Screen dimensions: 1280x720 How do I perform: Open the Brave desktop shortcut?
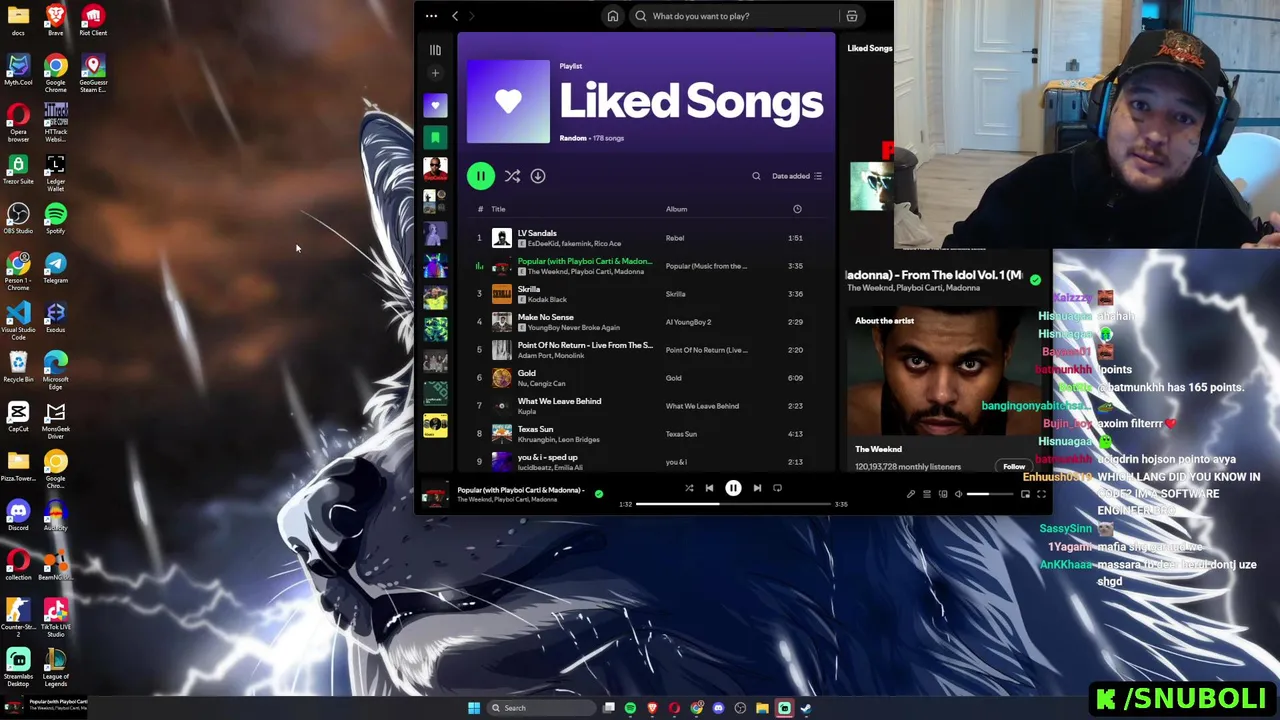pyautogui.click(x=55, y=19)
